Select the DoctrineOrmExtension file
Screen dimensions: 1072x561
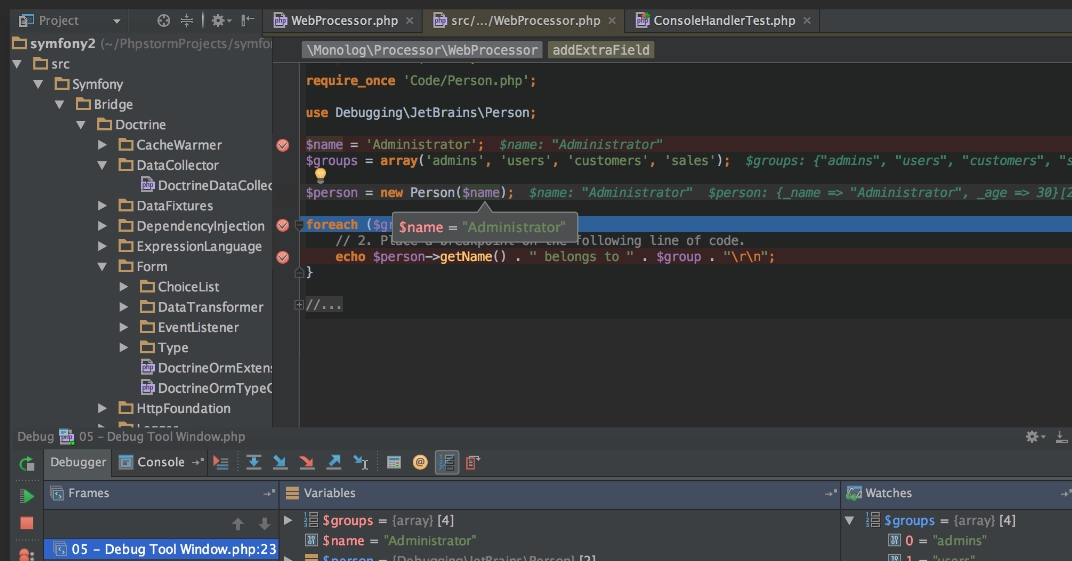tap(206, 368)
